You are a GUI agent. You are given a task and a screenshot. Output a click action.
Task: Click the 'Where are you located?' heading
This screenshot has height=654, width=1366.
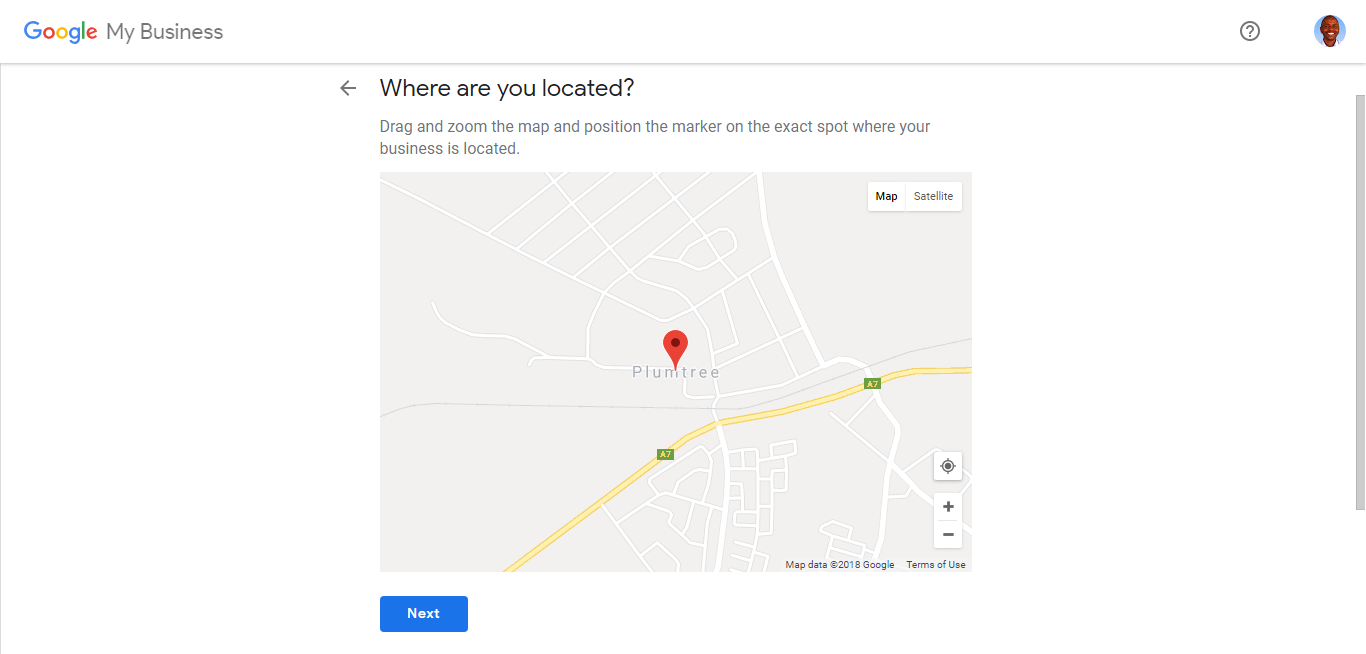[507, 88]
